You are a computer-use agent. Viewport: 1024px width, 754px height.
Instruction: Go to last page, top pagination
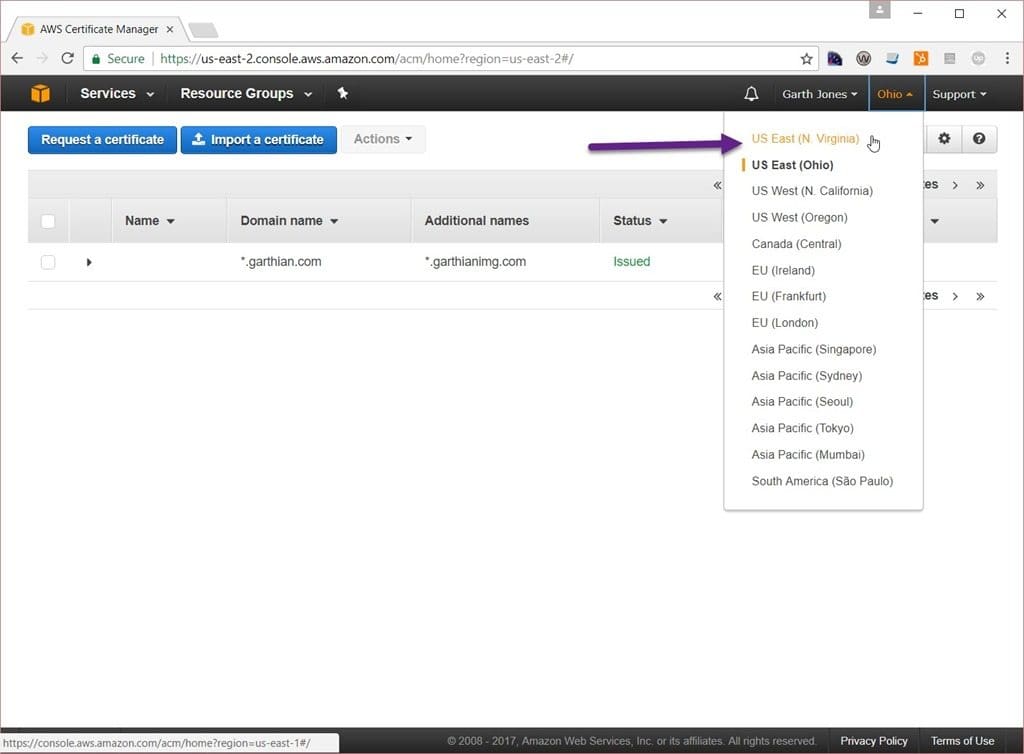pos(980,185)
